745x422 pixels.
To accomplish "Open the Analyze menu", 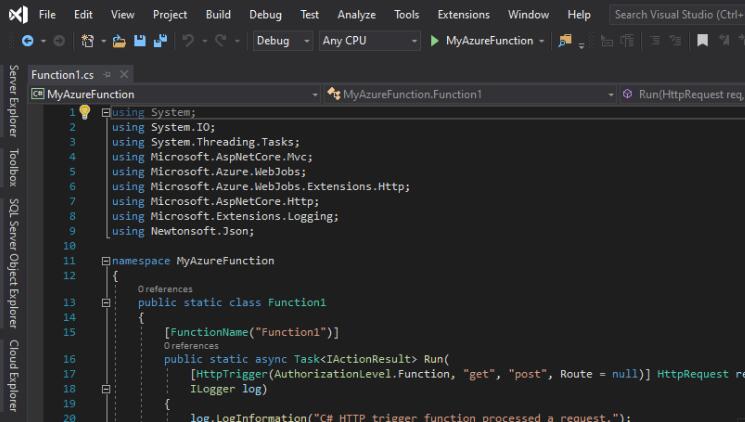I will coord(356,15).
